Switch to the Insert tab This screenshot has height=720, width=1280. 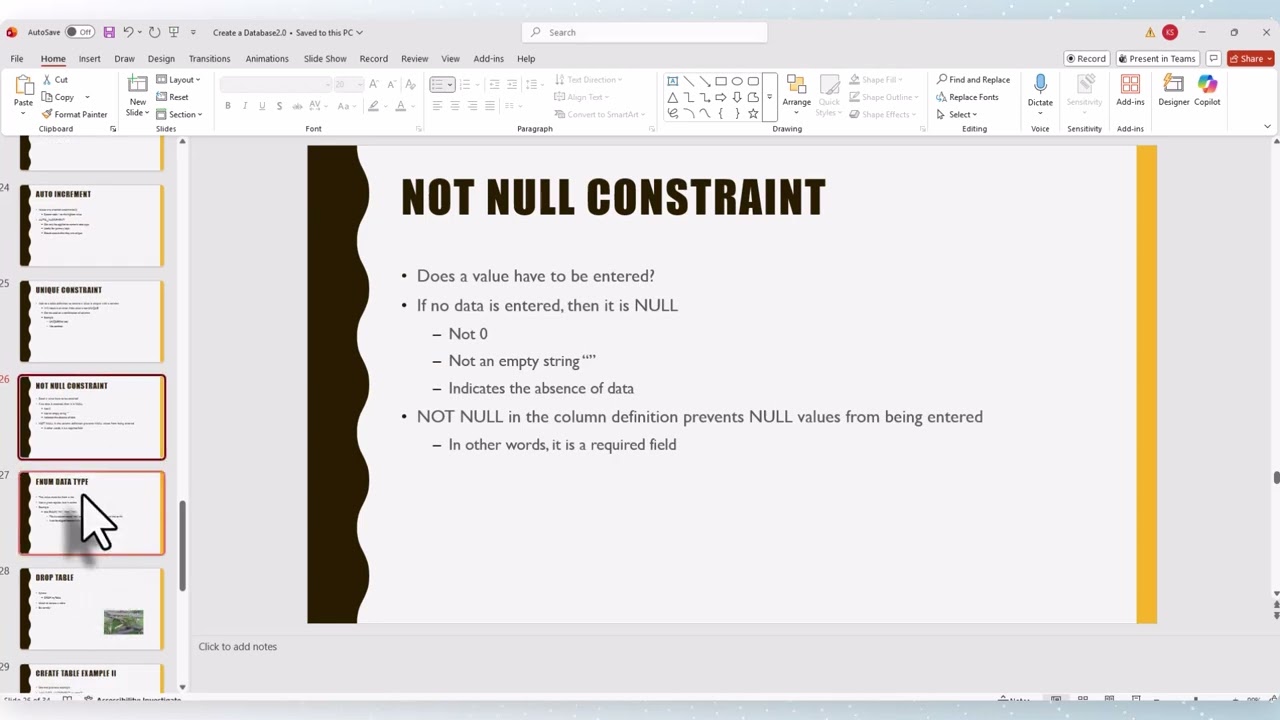[89, 59]
